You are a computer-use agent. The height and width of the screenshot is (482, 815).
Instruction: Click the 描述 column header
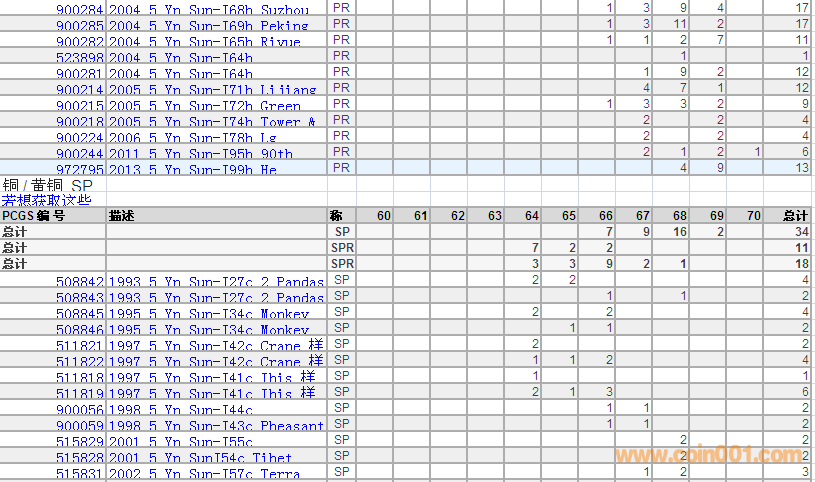coord(122,216)
